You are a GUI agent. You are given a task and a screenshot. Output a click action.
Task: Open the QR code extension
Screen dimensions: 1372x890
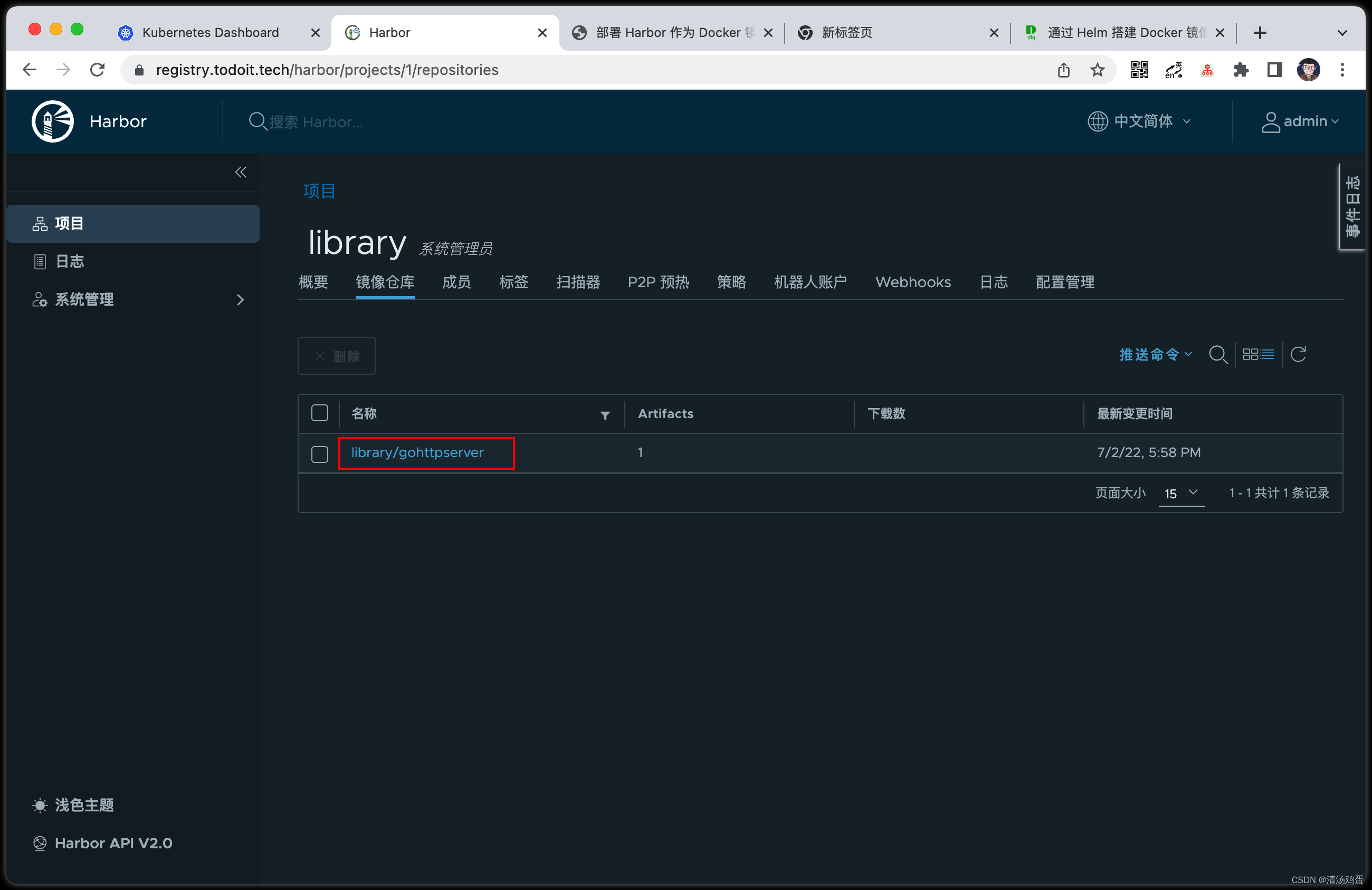point(1139,70)
